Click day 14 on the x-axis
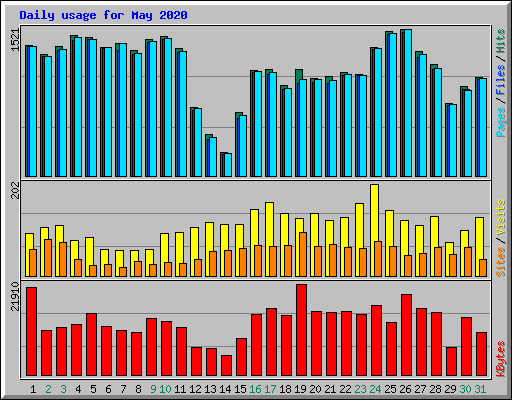Image resolution: width=512 pixels, height=400 pixels. (x=225, y=389)
